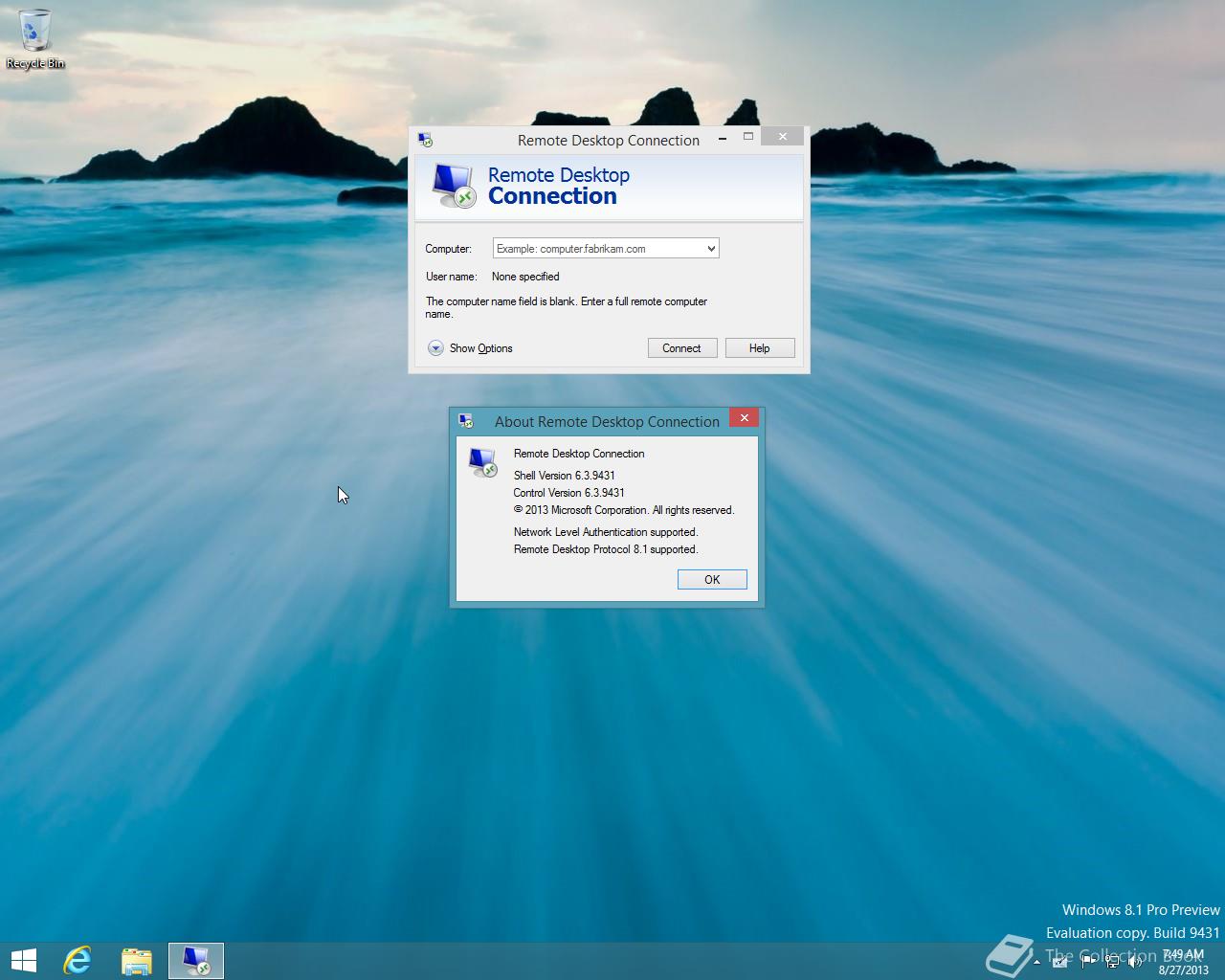The height and width of the screenshot is (980, 1225).
Task: Launch Internet Explorer from the taskbar
Action: point(78,961)
